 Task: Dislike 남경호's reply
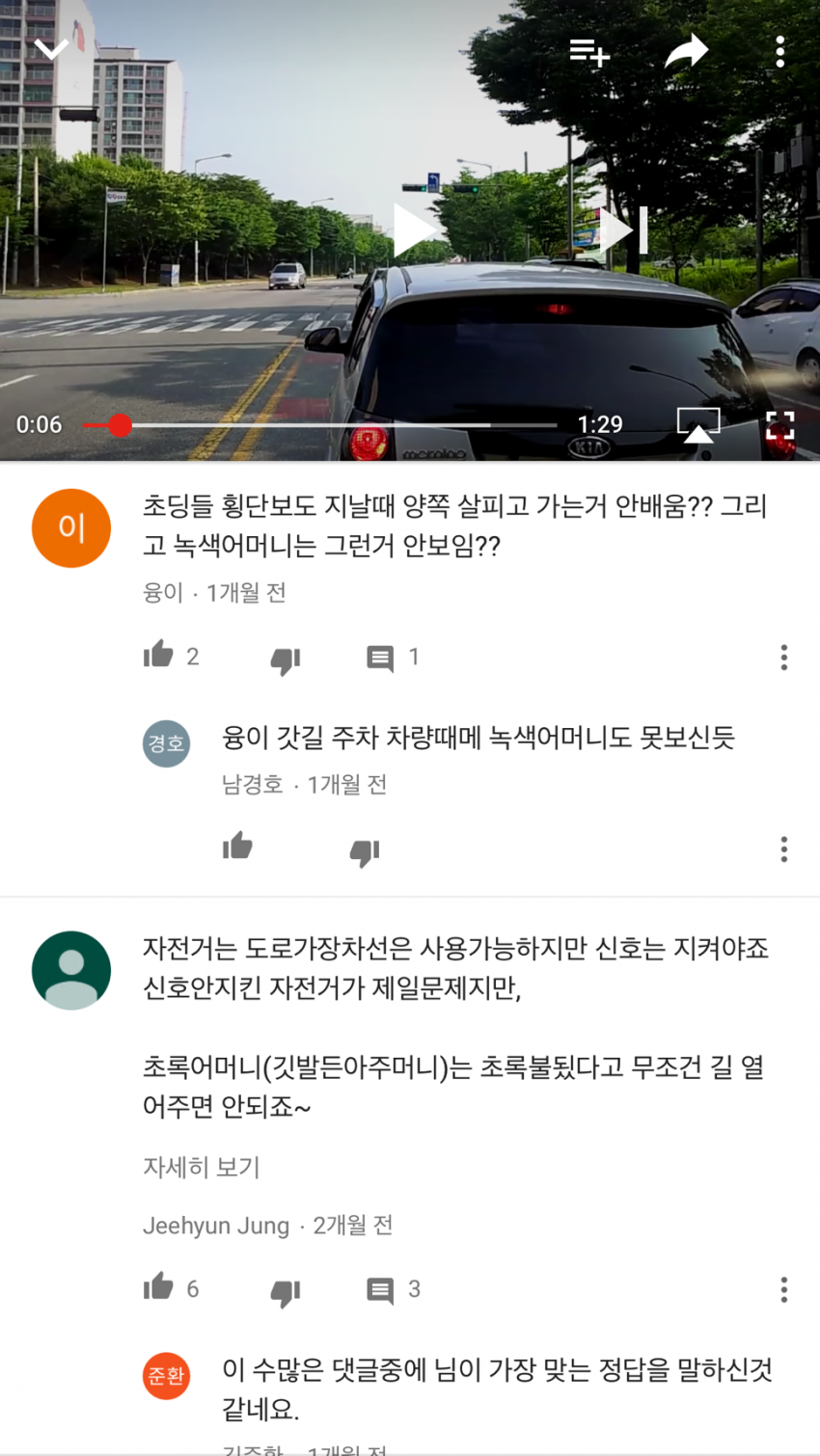point(365,851)
